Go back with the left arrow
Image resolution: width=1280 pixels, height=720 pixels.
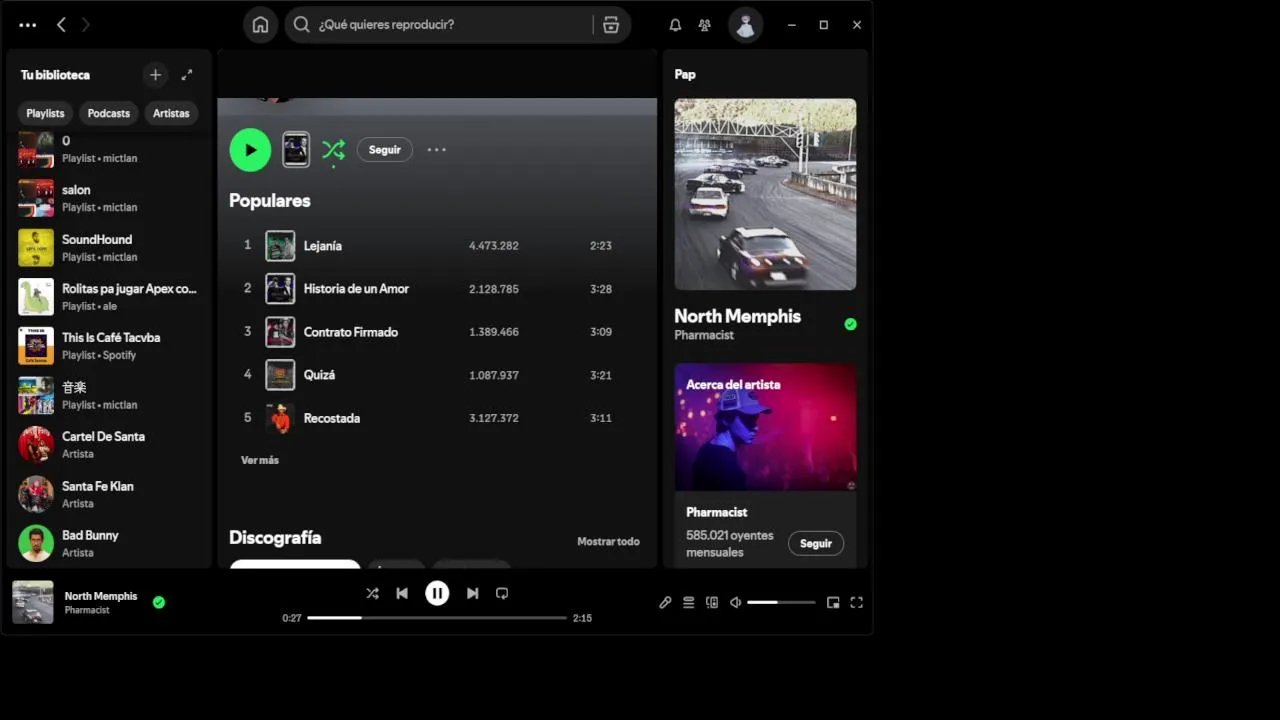[x=61, y=25]
